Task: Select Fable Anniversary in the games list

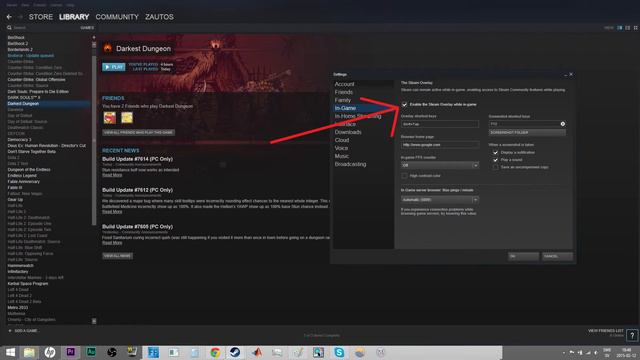Action: (x=24, y=182)
